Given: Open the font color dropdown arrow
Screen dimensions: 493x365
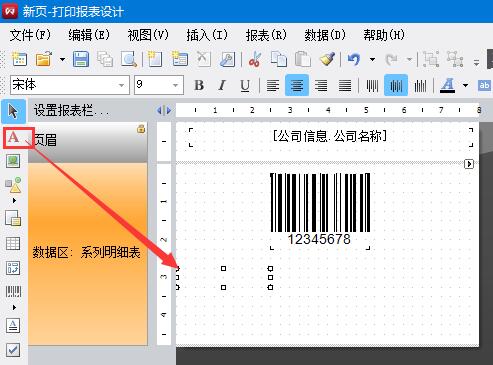Looking at the screenshot, I should (465, 85).
